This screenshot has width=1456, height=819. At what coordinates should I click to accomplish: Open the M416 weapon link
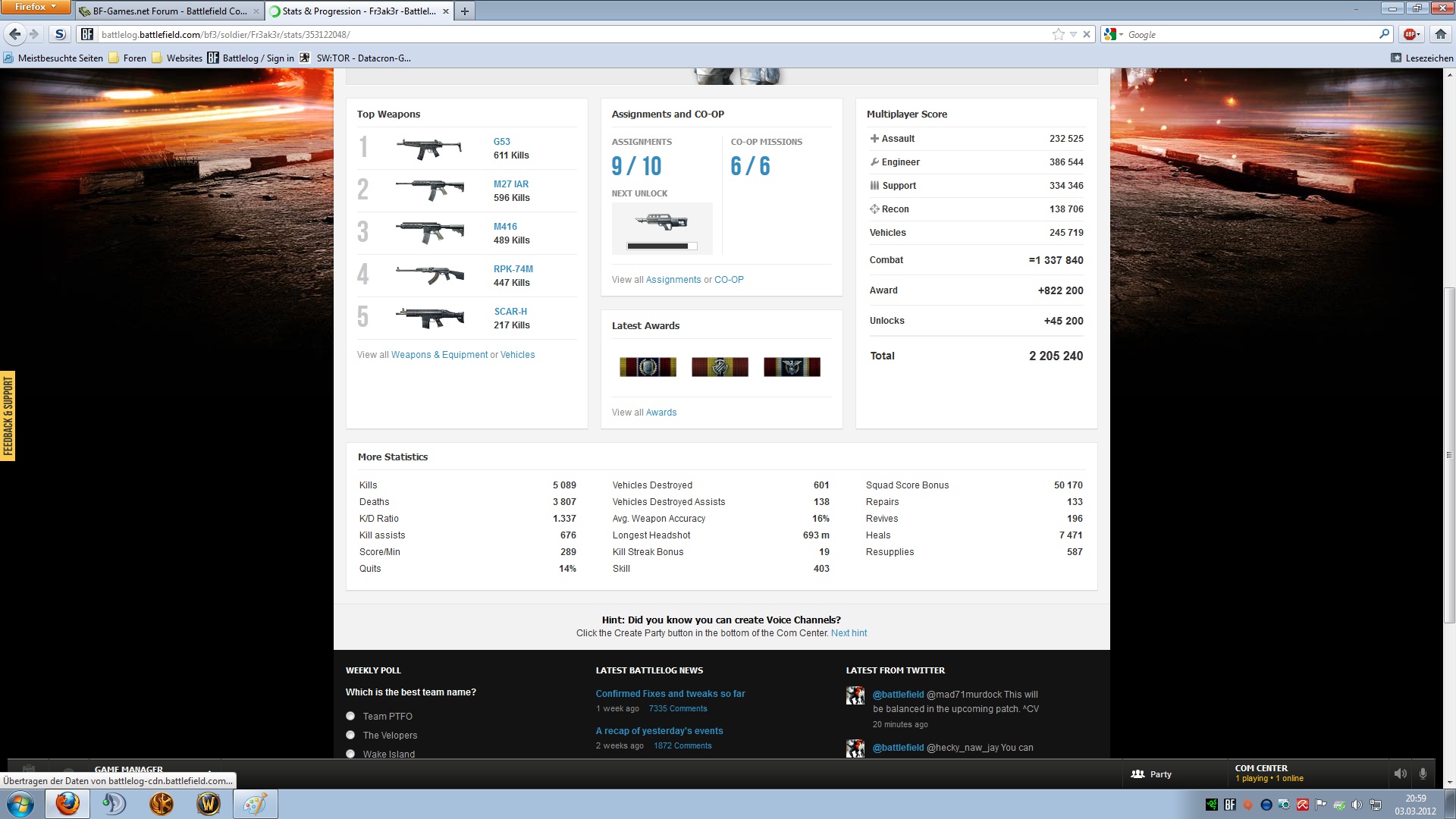coord(505,227)
